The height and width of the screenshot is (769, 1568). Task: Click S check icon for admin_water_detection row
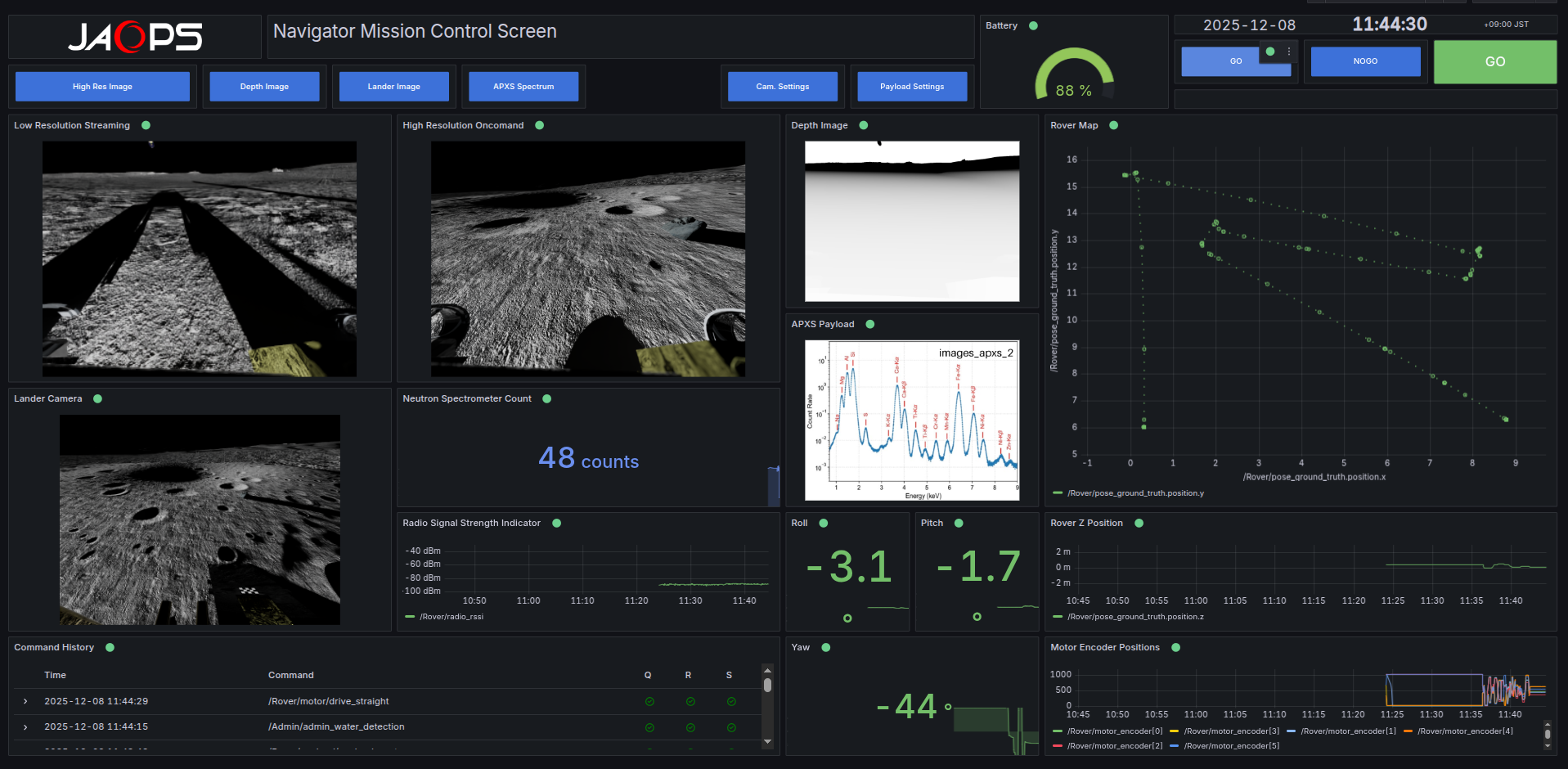[731, 727]
